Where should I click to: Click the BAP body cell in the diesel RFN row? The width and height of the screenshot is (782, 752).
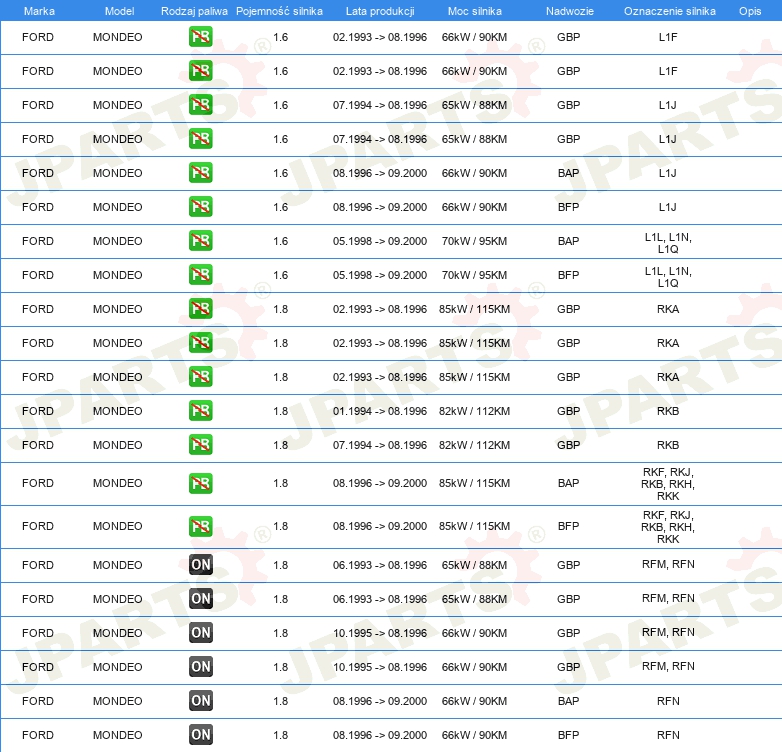pos(569,701)
